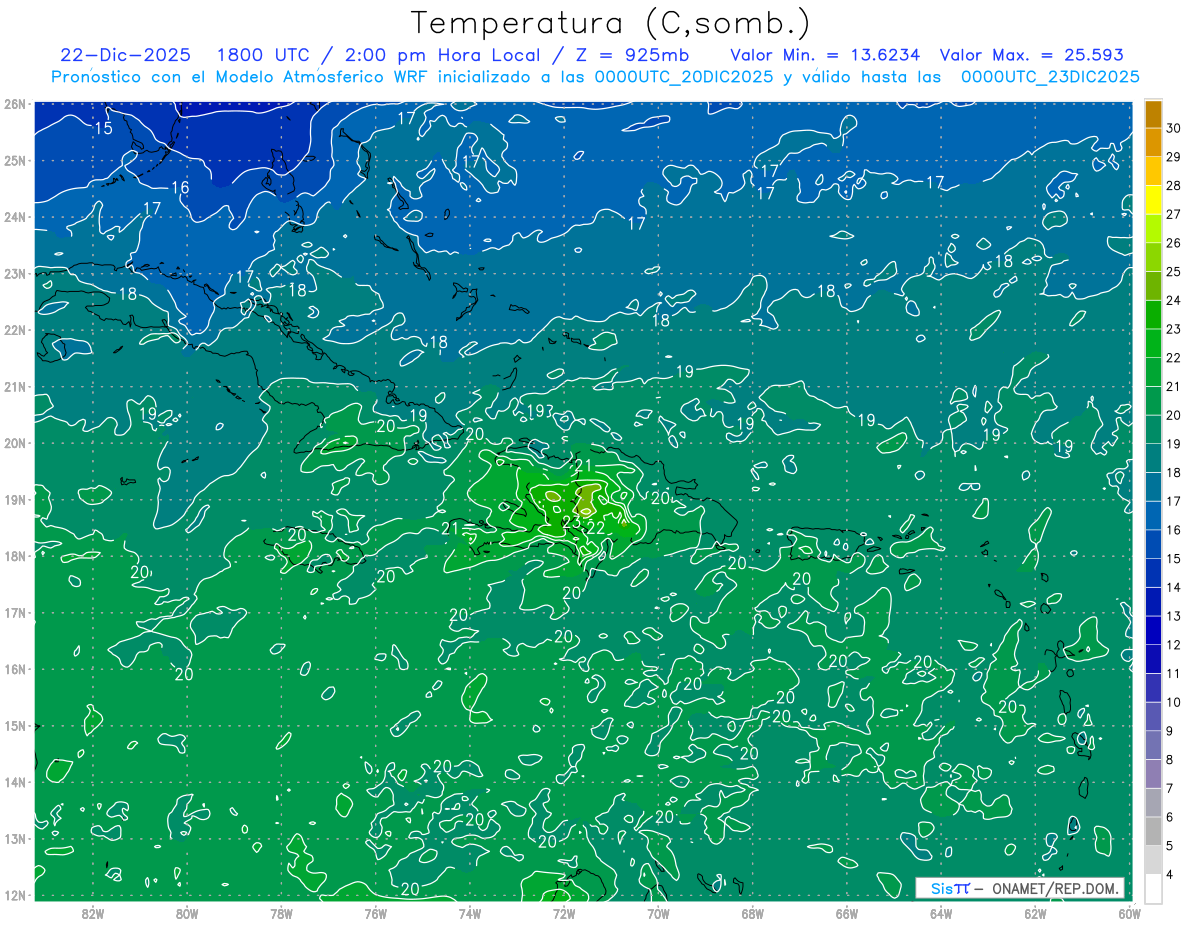Image resolution: width=1200 pixels, height=927 pixels.
Task: Click '0000UTC_23DIC2025' valid-until text
Action: (1050, 77)
